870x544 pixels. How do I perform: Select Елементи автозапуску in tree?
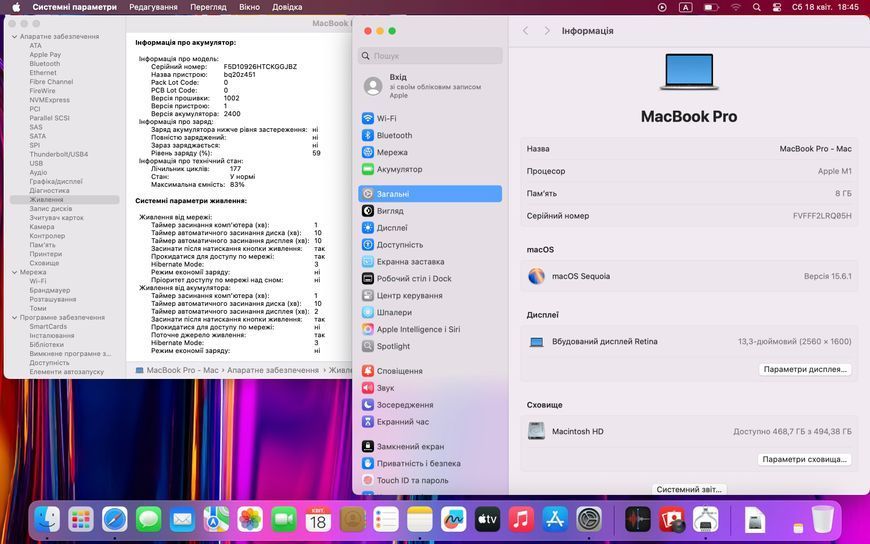(67, 372)
